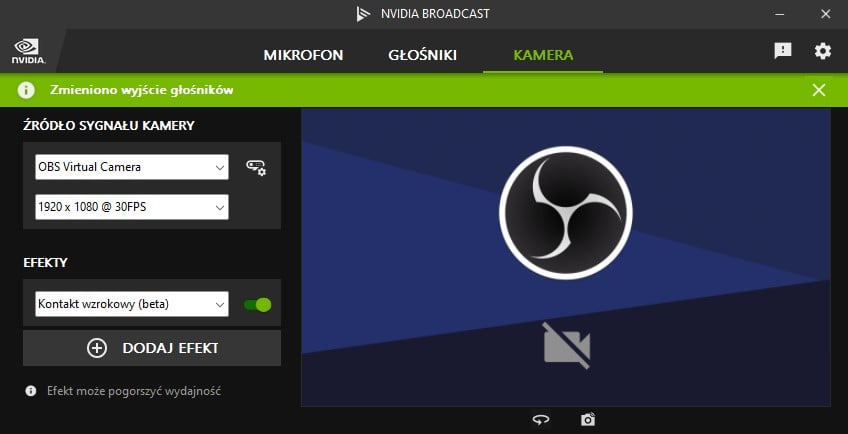The width and height of the screenshot is (848, 434).
Task: Click the camera-off icon in preview
Action: point(566,346)
